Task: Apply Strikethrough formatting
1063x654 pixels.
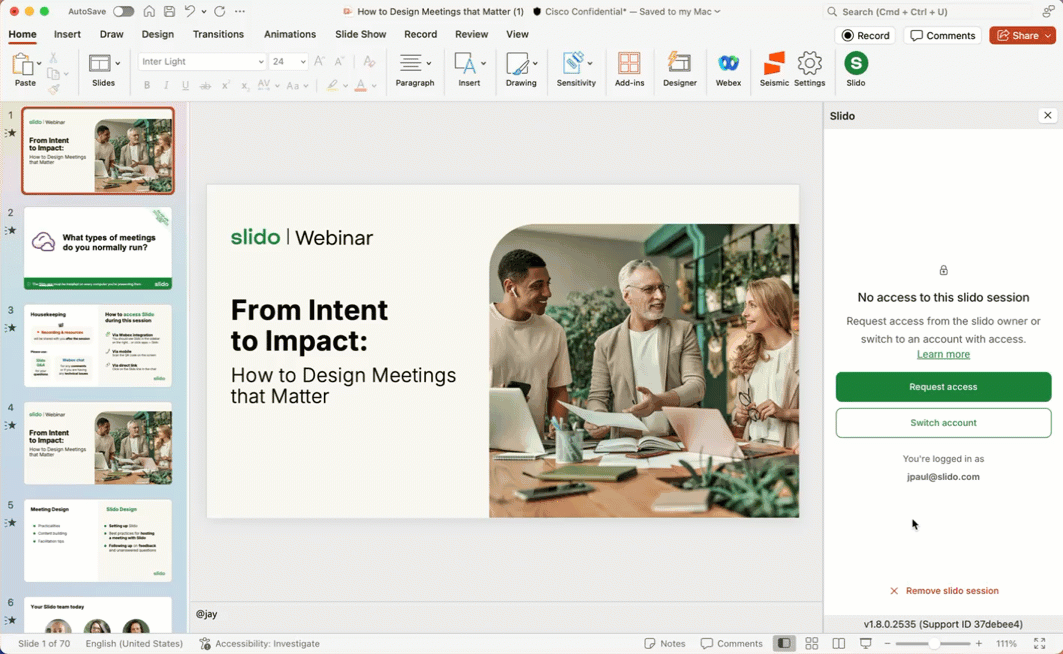Action: pyautogui.click(x=205, y=85)
